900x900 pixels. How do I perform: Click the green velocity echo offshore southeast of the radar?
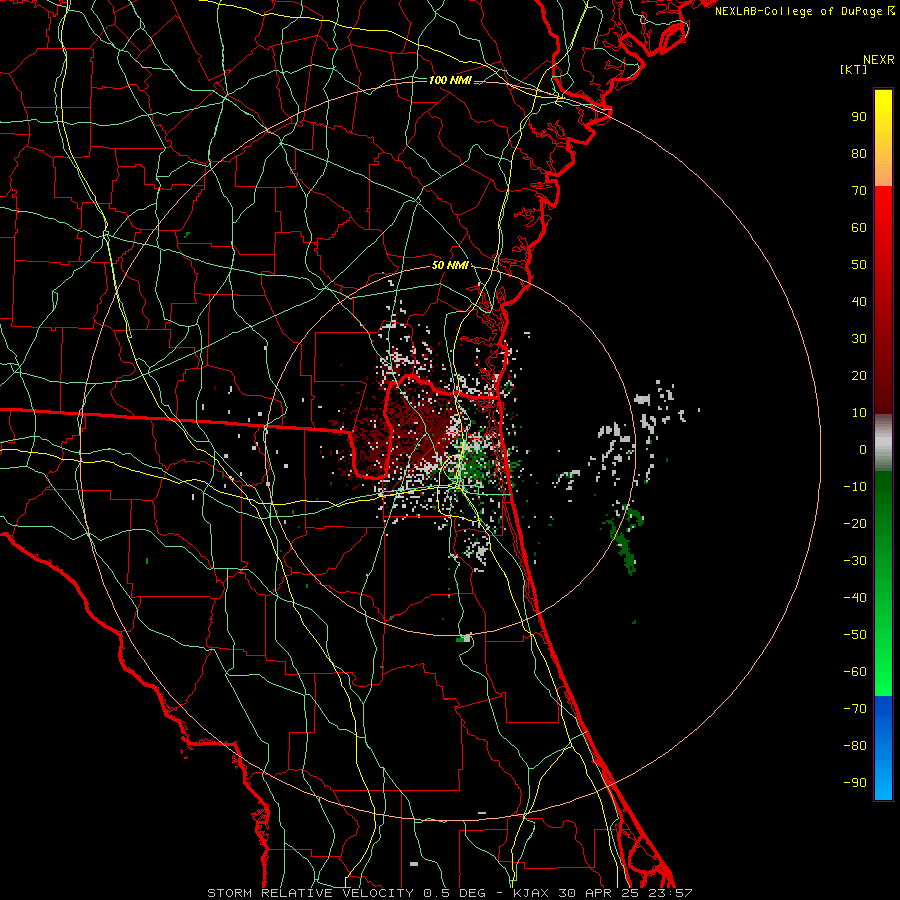tap(624, 538)
